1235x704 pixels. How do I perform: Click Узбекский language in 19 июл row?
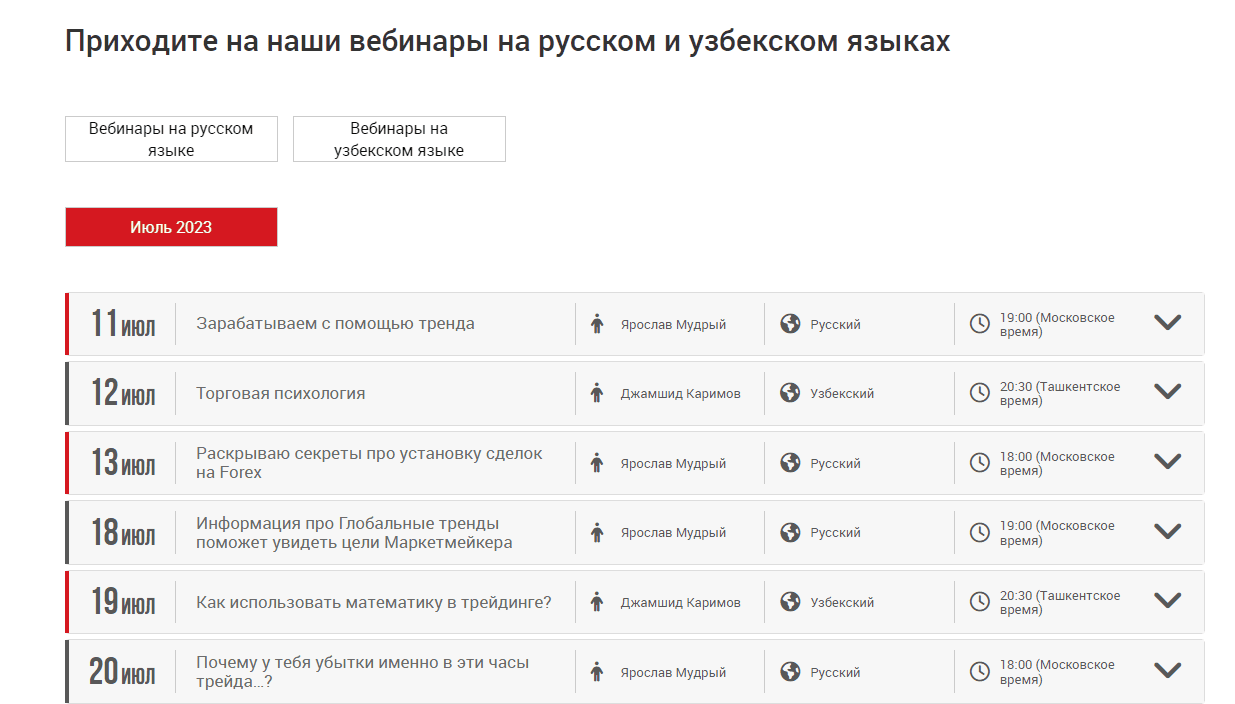point(842,602)
